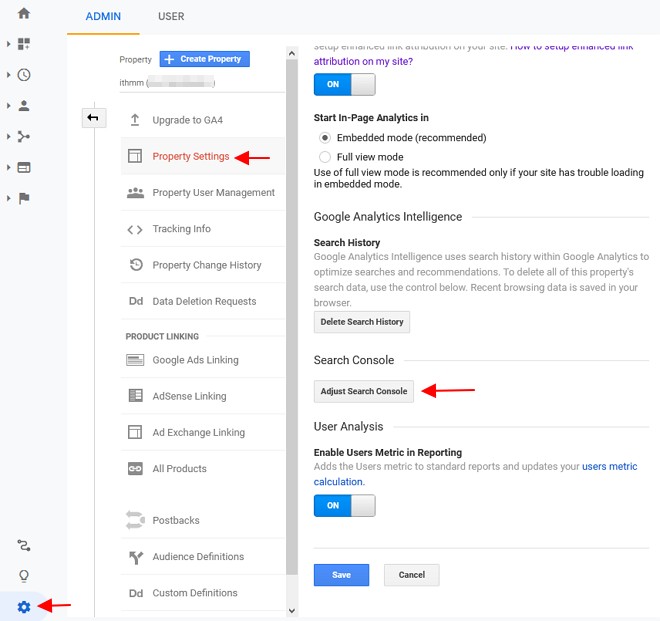Viewport: 660px width, 621px height.
Task: Click the Create Property button
Action: pos(205,59)
